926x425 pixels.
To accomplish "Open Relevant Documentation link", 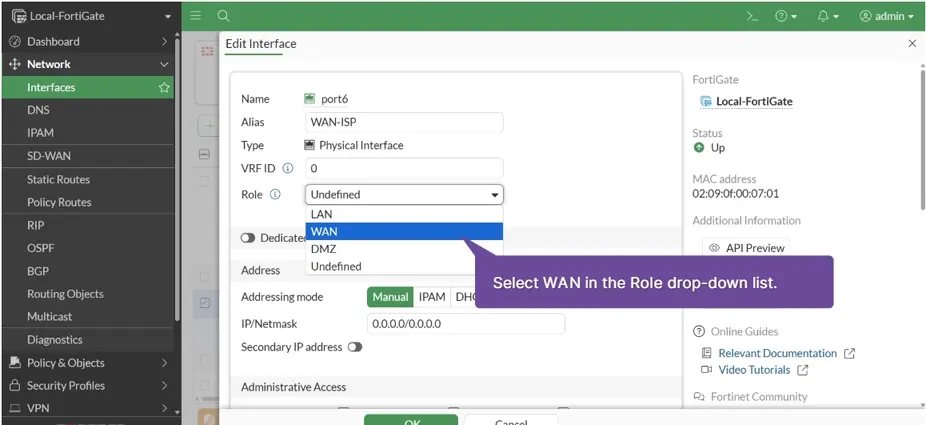I will tap(777, 354).
